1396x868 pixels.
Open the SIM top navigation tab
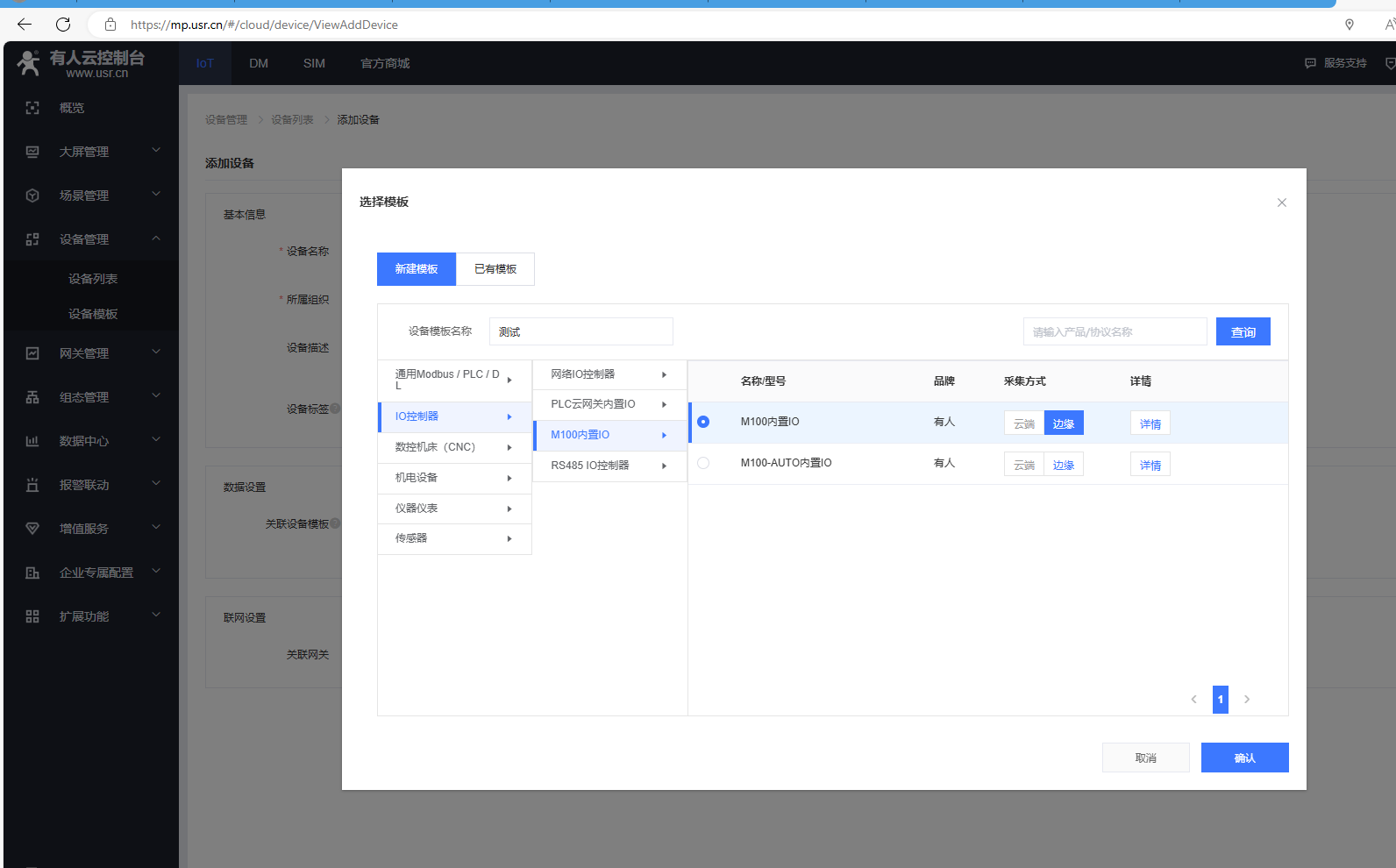pos(314,63)
